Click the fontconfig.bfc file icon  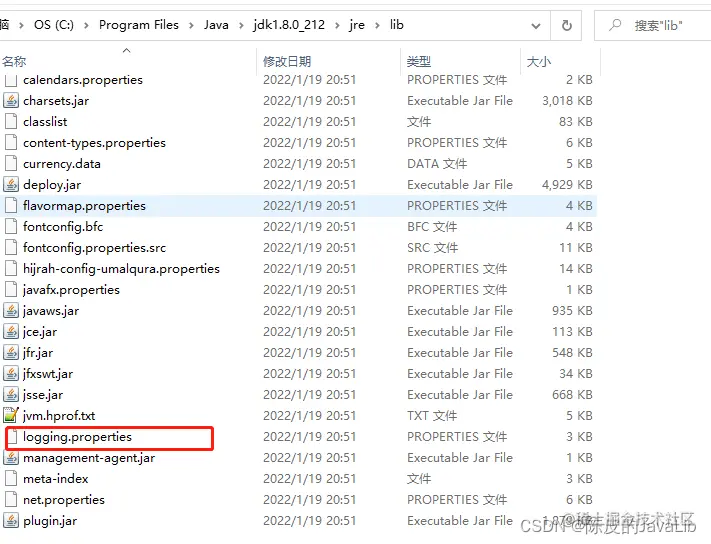pyautogui.click(x=11, y=226)
